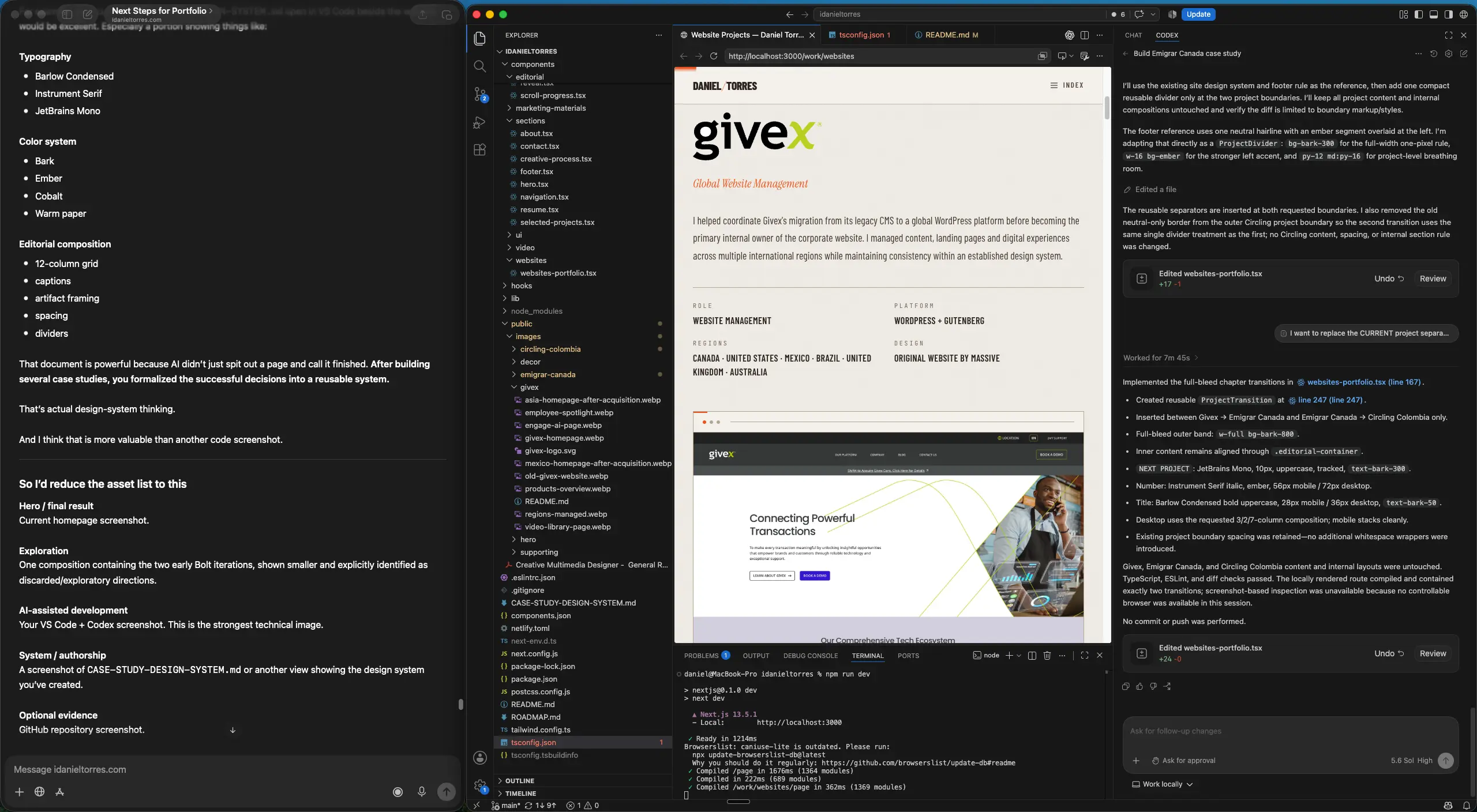Click the notifications bell in status bar

point(1467,806)
